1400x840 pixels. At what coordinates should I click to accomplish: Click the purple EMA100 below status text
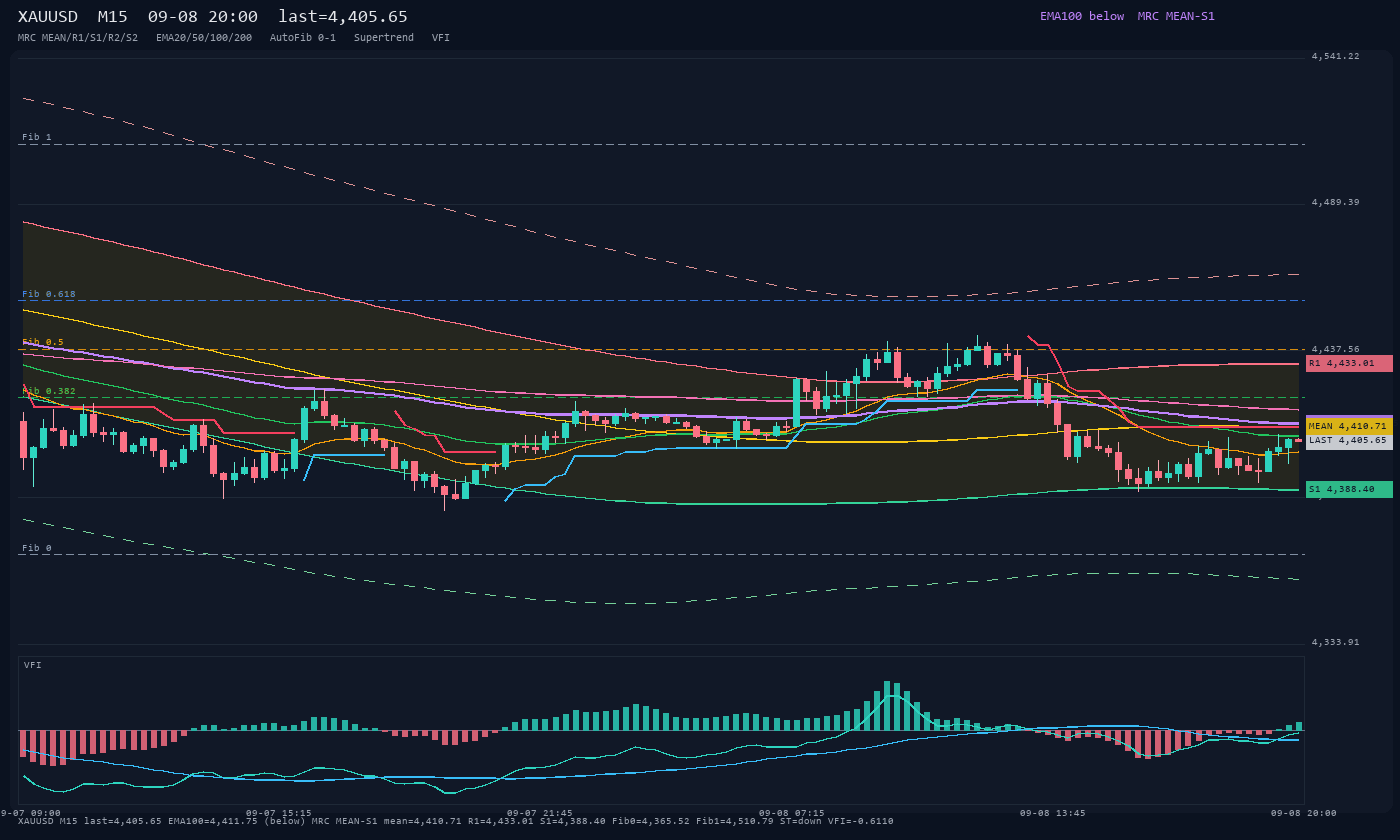click(x=1082, y=16)
